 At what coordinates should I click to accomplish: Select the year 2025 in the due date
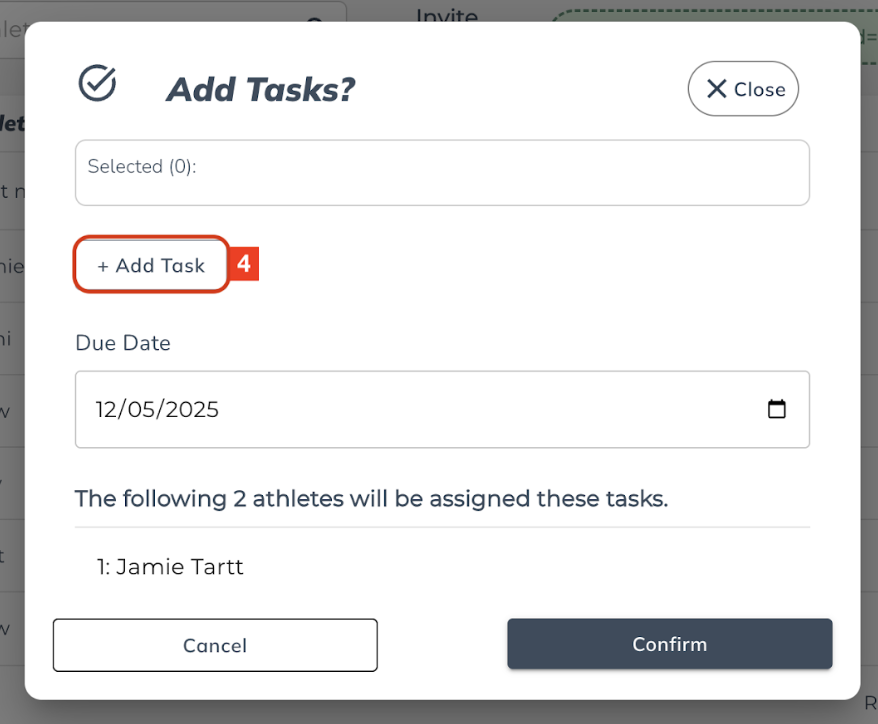point(191,409)
